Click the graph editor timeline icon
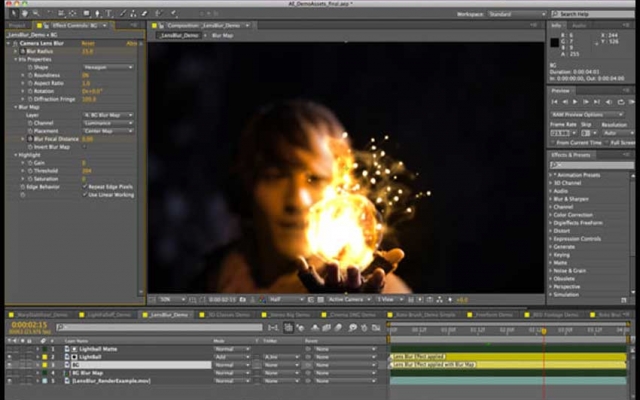This screenshot has width=640, height=400. [x=376, y=327]
